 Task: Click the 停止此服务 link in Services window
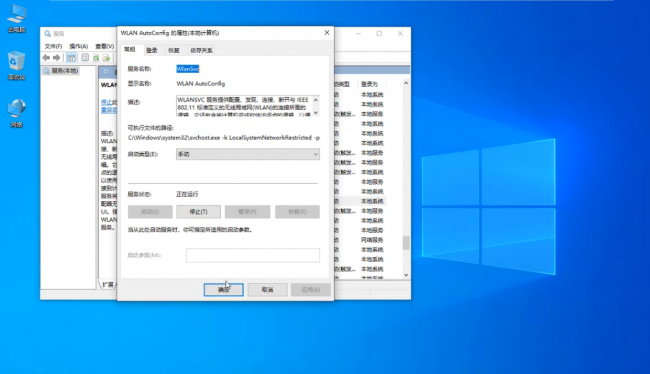[109, 102]
